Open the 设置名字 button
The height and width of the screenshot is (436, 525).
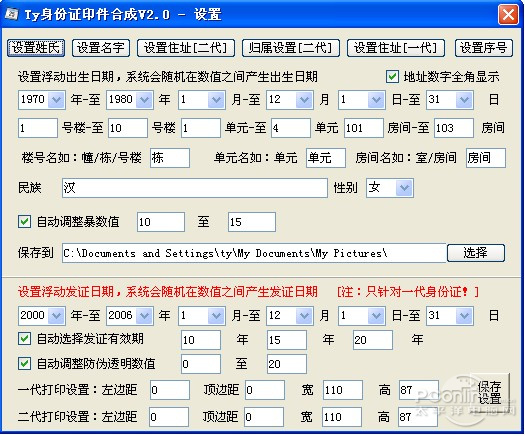click(101, 48)
